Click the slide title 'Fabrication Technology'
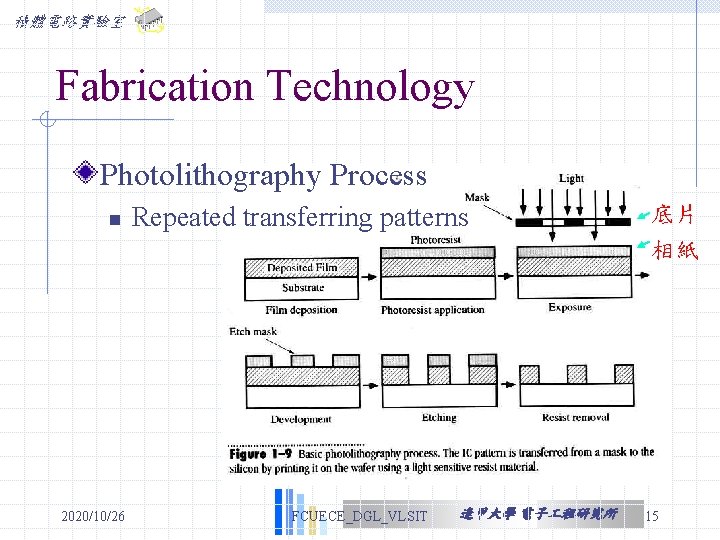 coord(264,87)
